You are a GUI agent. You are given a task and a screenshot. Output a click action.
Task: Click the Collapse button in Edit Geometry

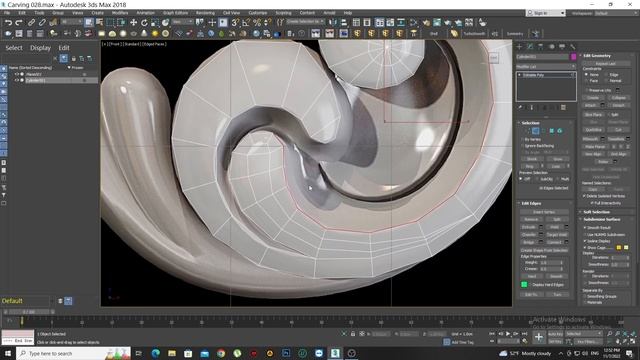point(618,98)
